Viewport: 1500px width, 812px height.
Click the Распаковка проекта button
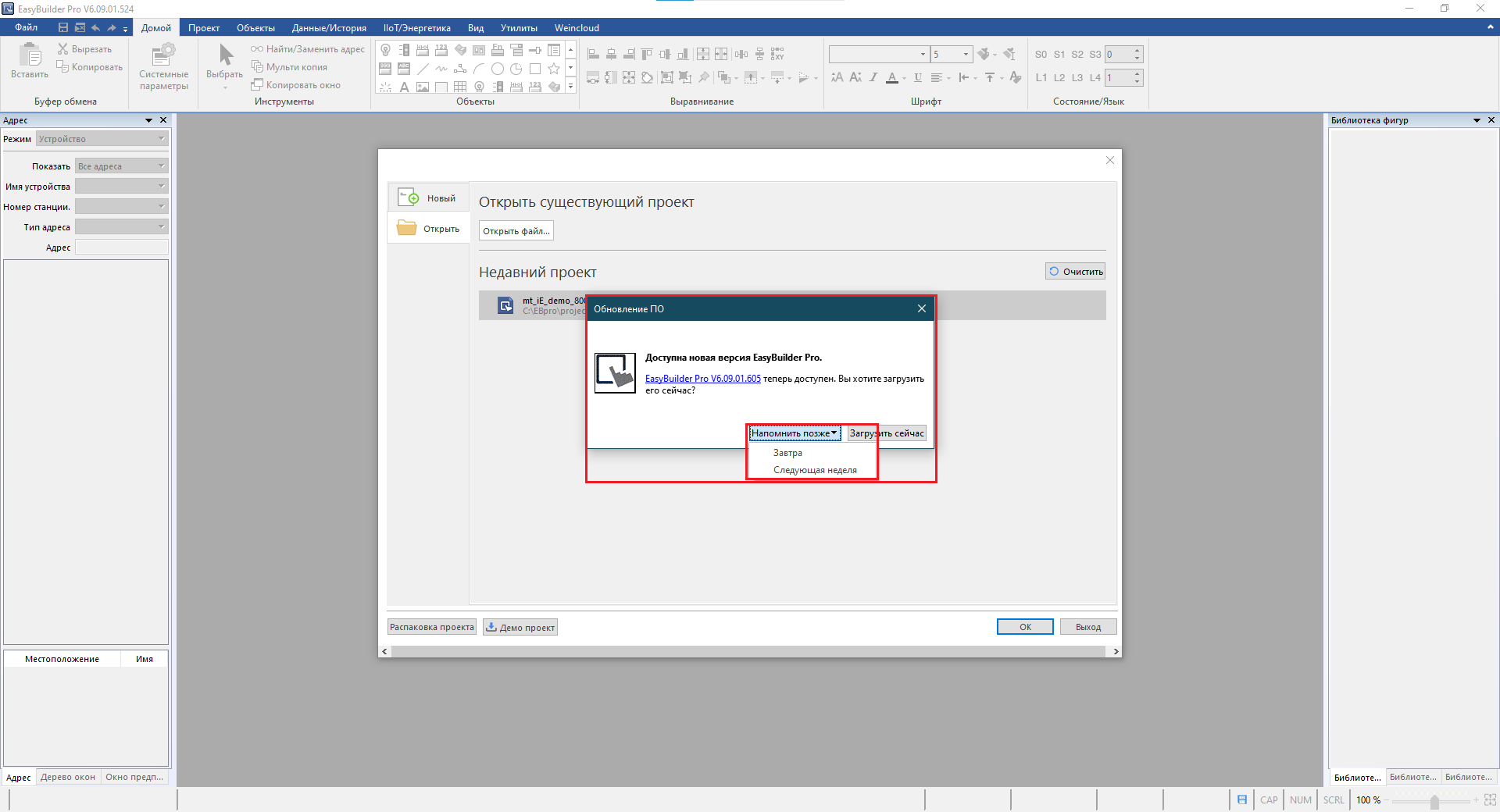point(432,627)
